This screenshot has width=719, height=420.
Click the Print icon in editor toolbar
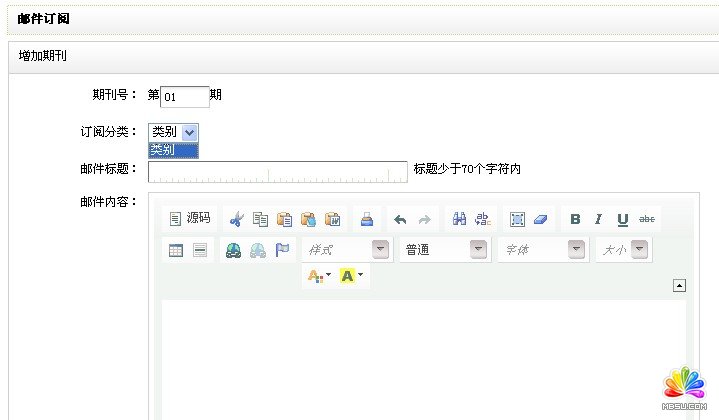click(367, 219)
